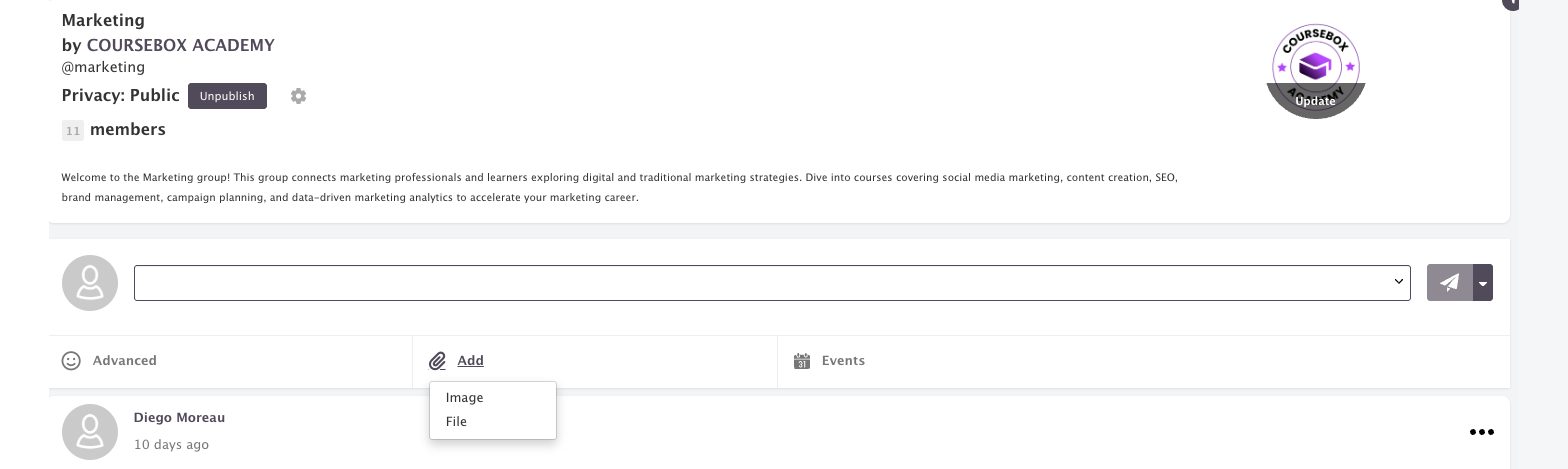Open three-dot menu on Diego Moreau's post
The height and width of the screenshot is (469, 1568).
[1482, 432]
